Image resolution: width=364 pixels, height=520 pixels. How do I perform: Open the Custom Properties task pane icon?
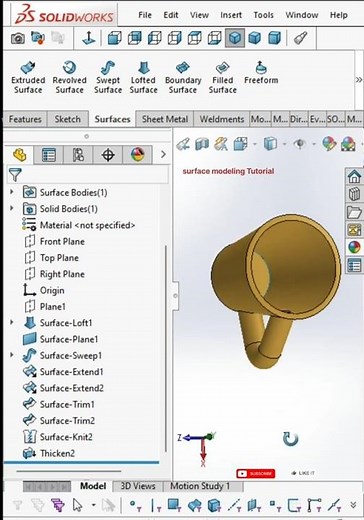coord(354,265)
